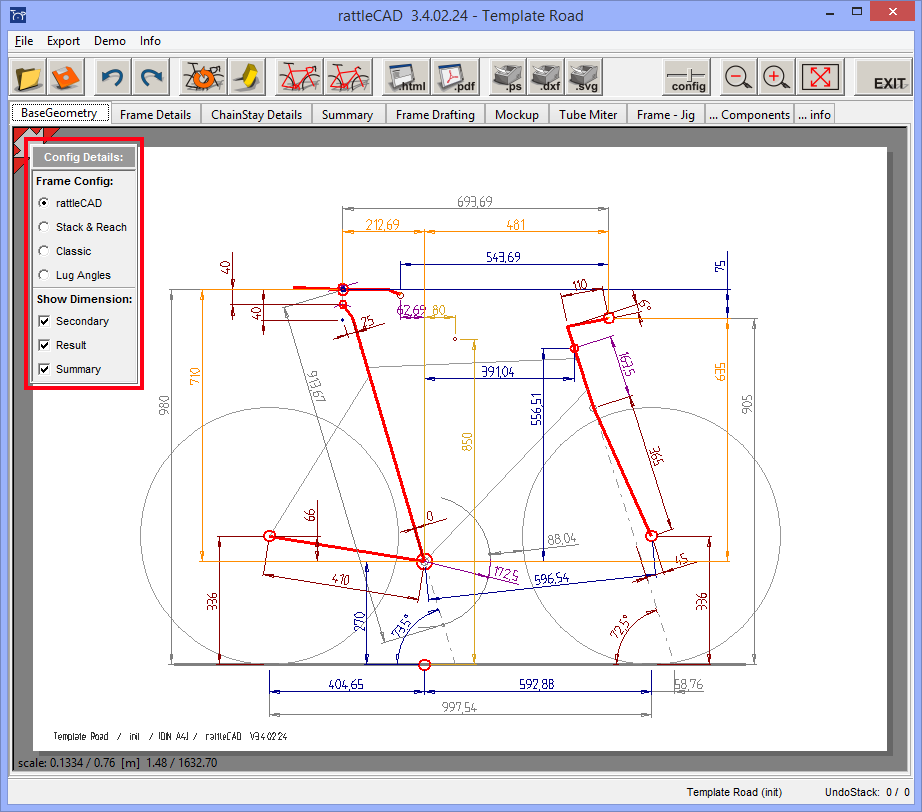Show the Mockup tab
Screen dimensions: 922x812
(x=517, y=115)
